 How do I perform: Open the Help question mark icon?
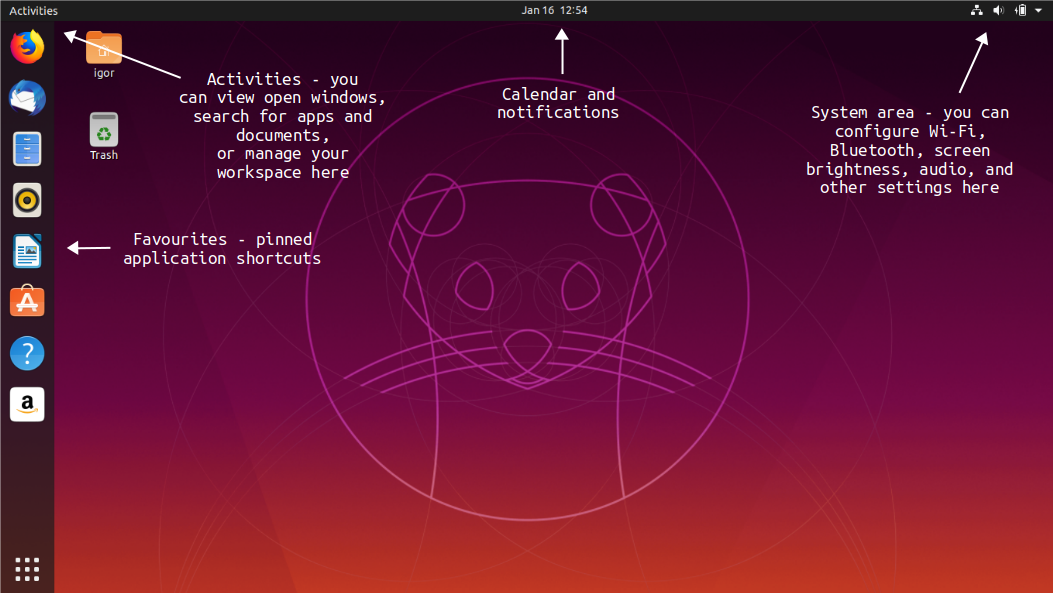[27, 353]
